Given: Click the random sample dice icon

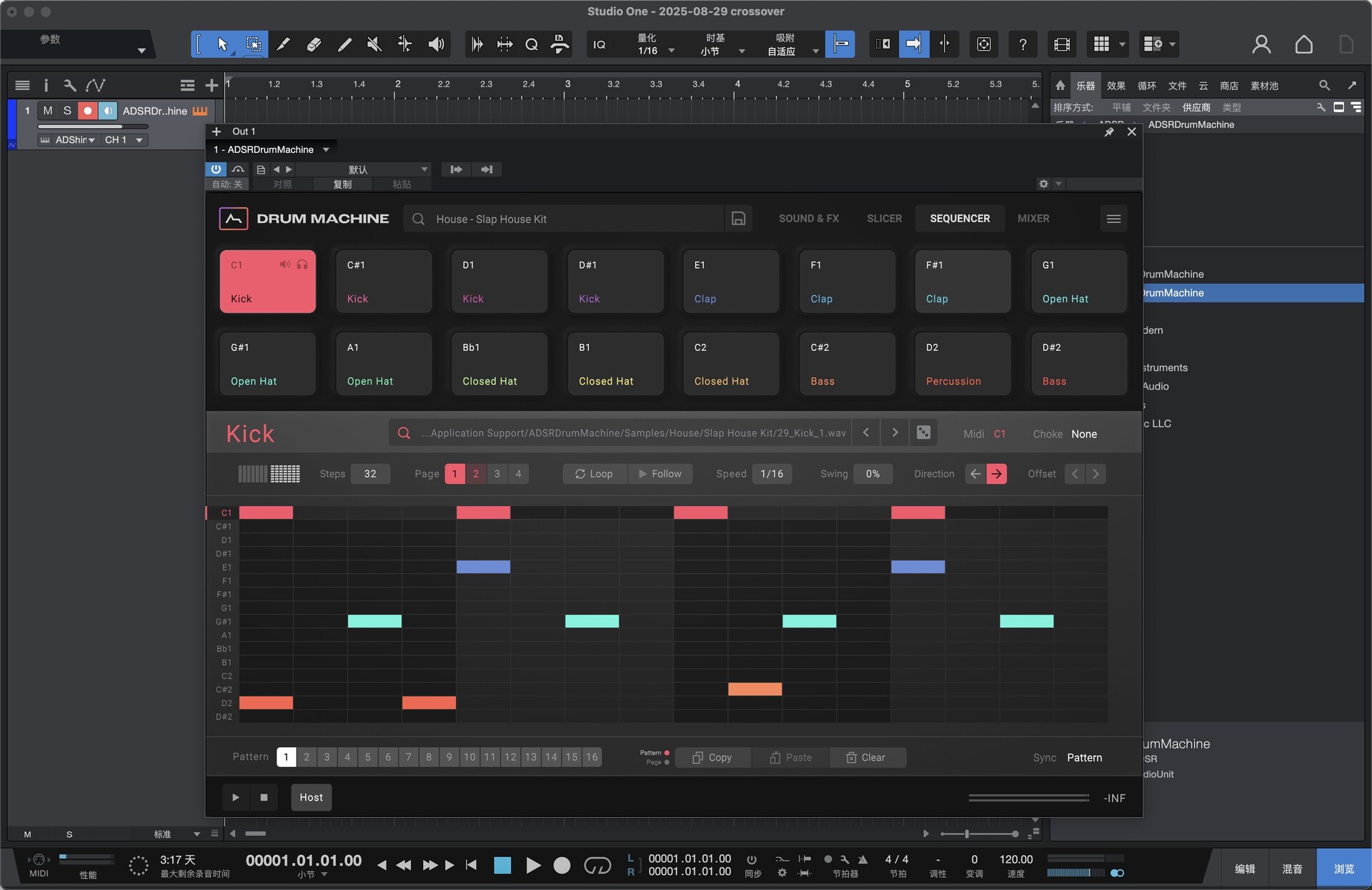Looking at the screenshot, I should (923, 432).
